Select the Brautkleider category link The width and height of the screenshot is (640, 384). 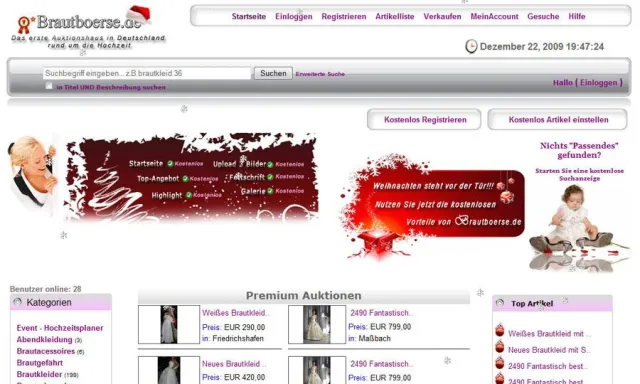point(39,374)
